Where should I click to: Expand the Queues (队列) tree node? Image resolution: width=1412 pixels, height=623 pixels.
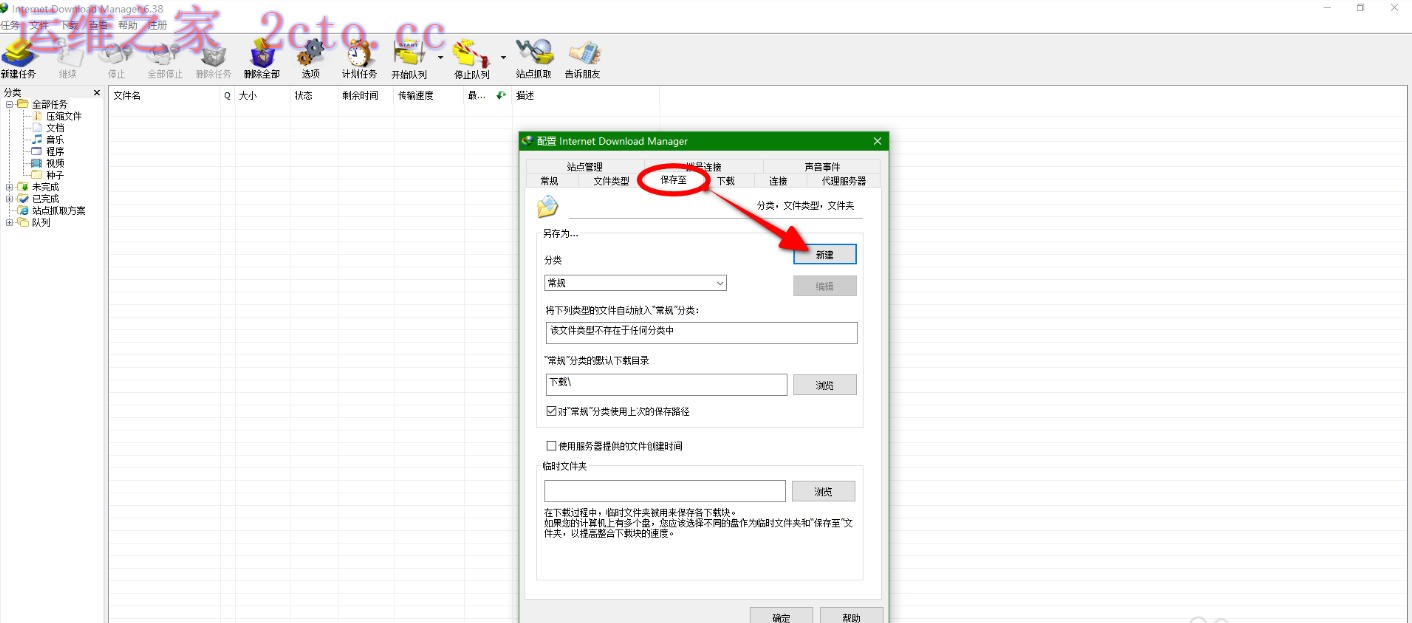[x=9, y=223]
